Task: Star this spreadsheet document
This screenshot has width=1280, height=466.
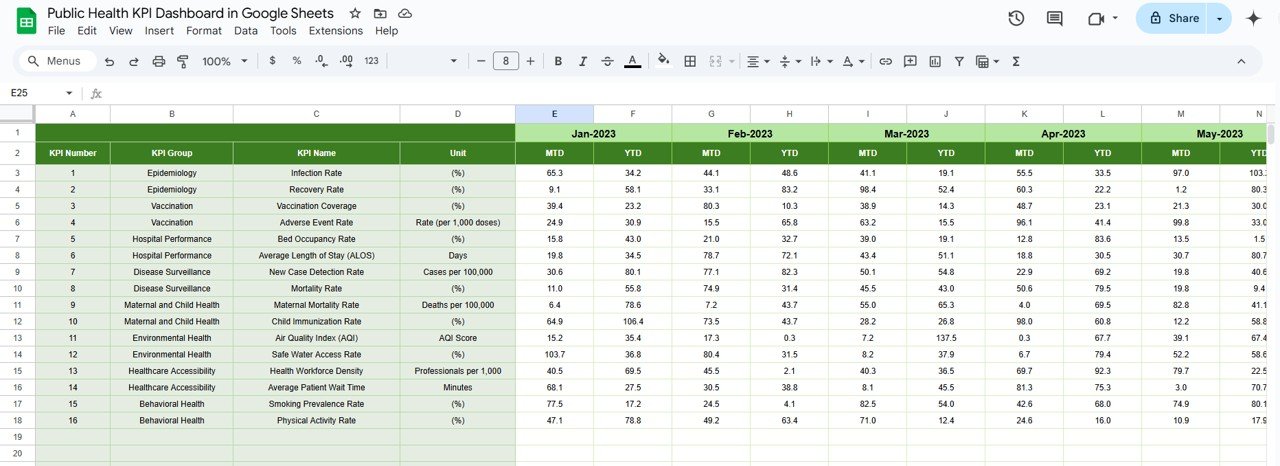Action: tap(355, 14)
